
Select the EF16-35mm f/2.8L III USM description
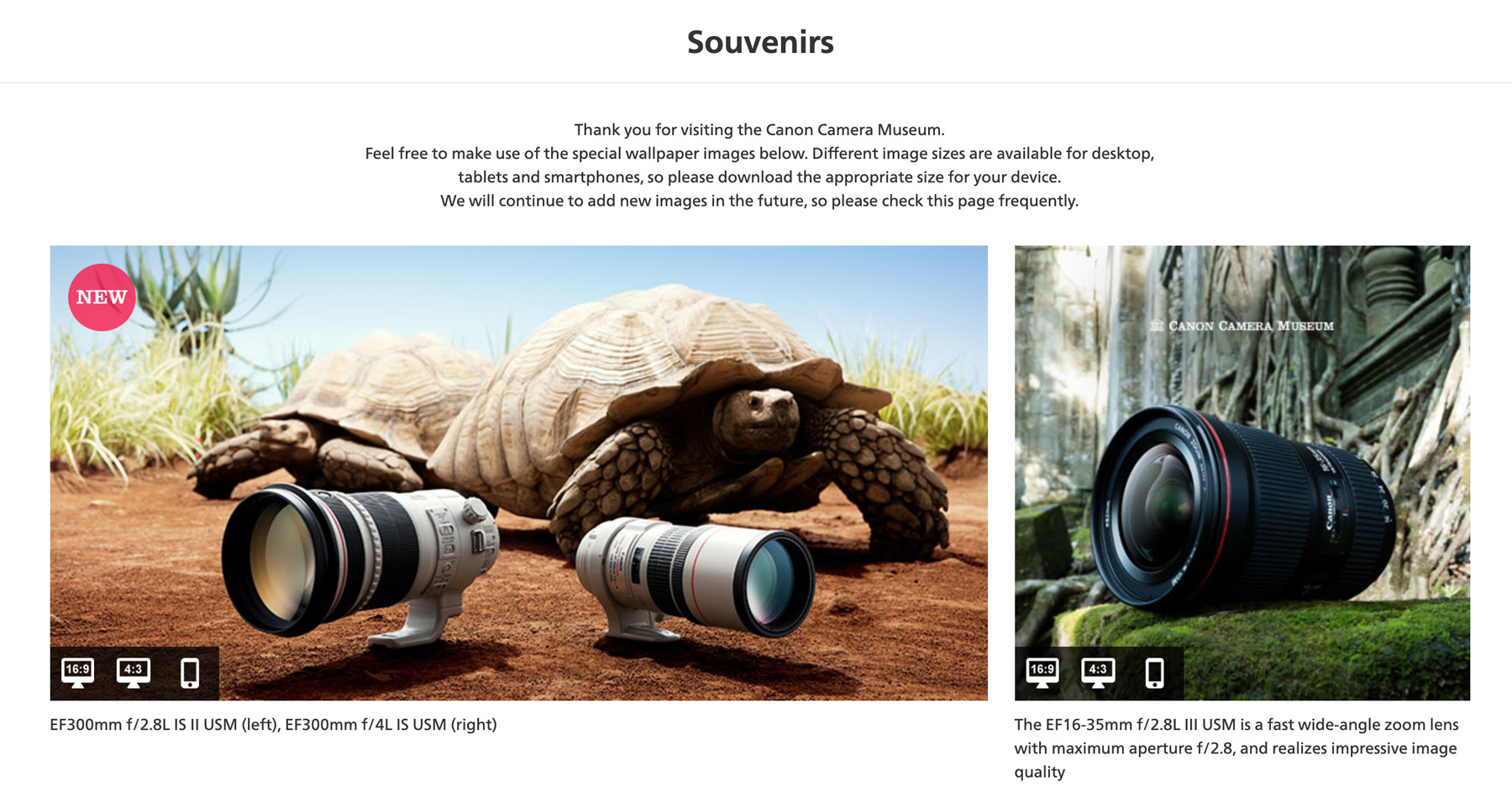pyautogui.click(x=1236, y=748)
